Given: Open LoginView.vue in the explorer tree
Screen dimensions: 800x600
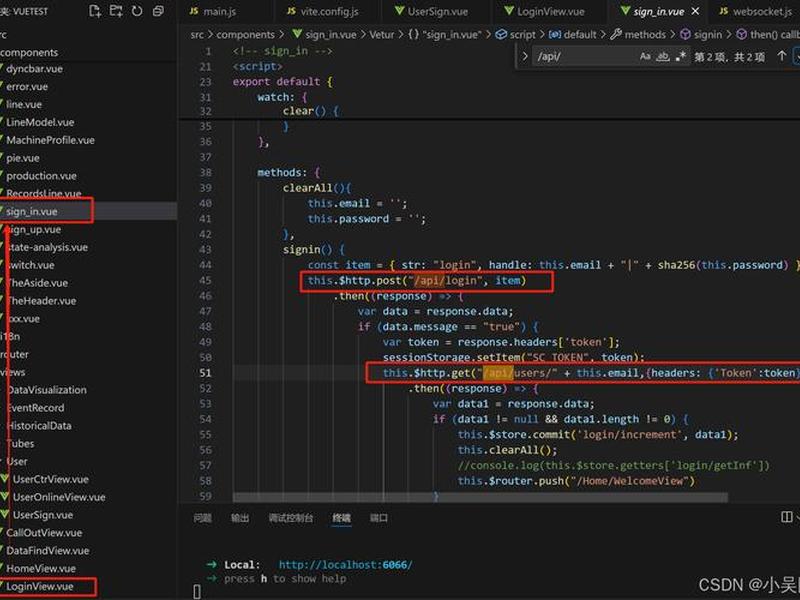Looking at the screenshot, I should click(x=39, y=587).
